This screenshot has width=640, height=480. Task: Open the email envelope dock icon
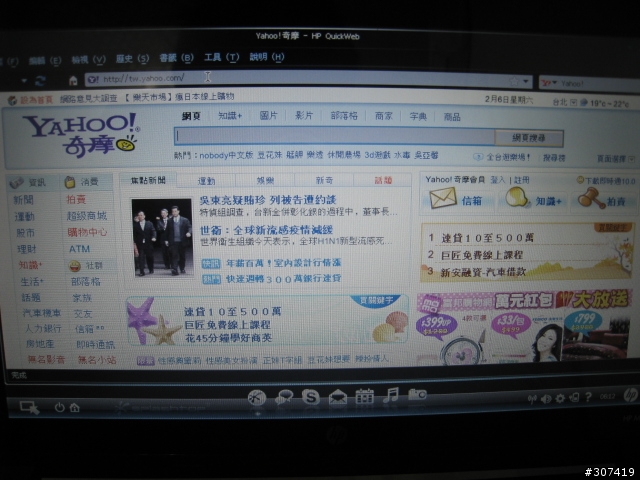338,397
